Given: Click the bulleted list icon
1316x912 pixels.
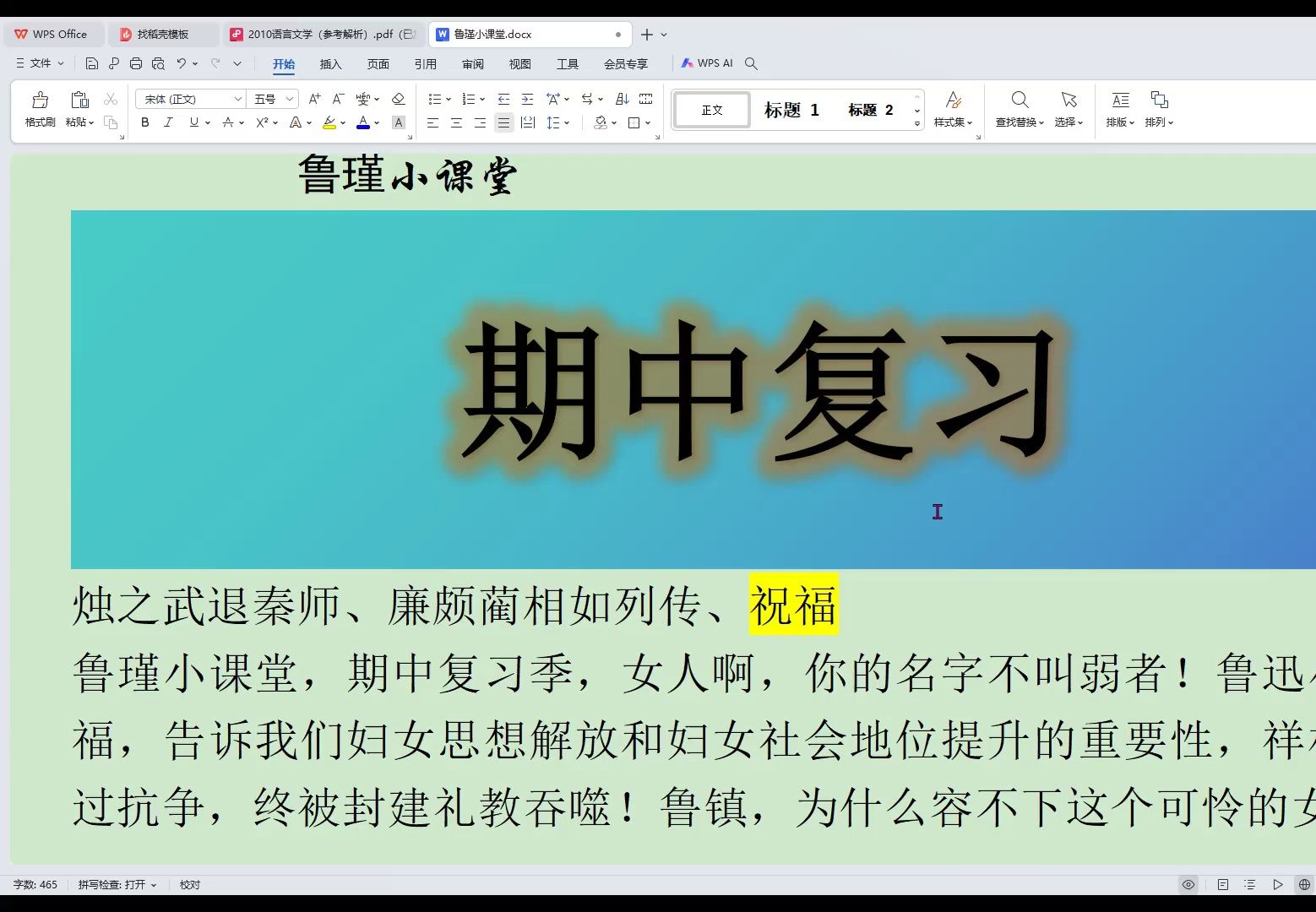Looking at the screenshot, I should click(x=435, y=99).
